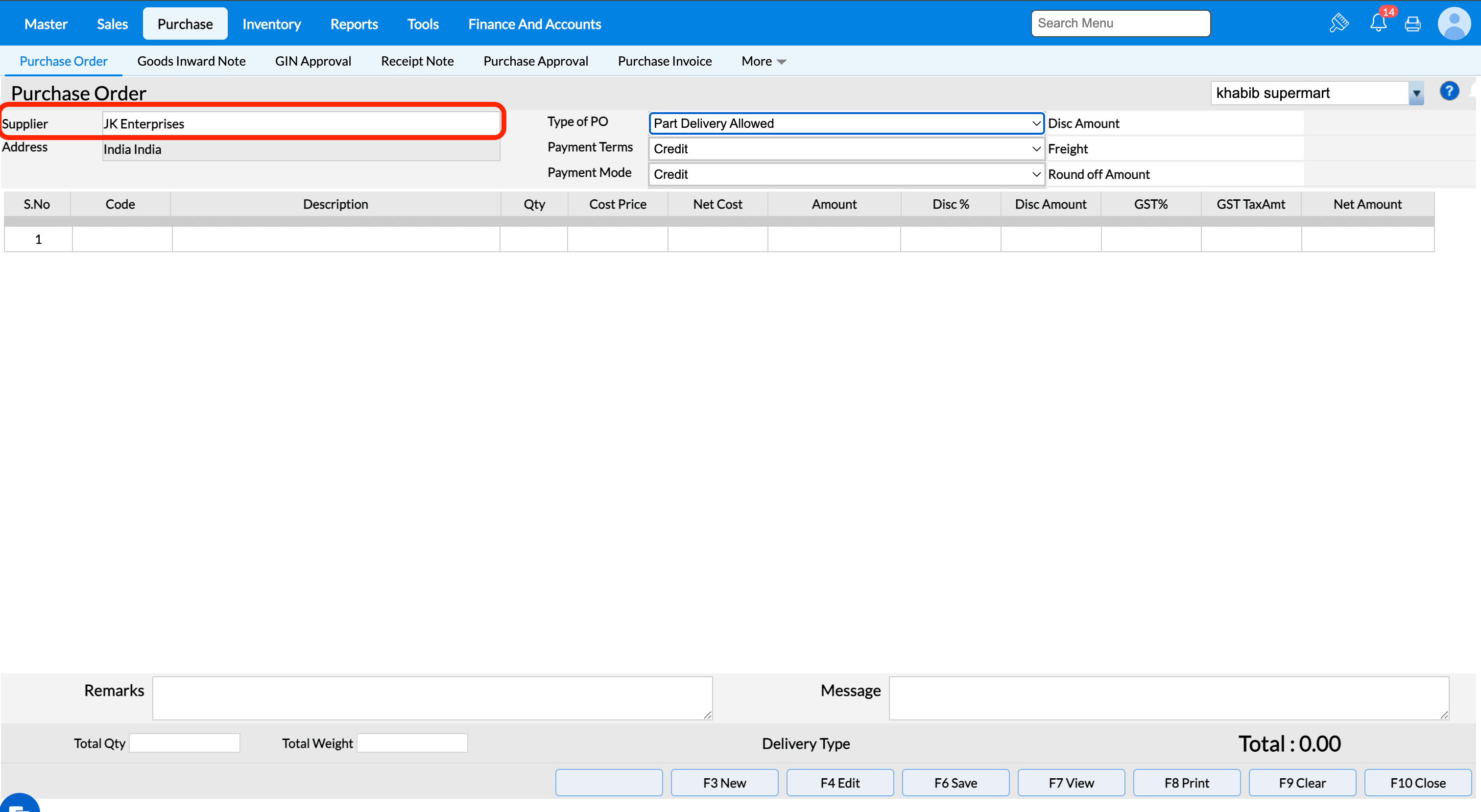Click the F9 Clear button
This screenshot has height=812, width=1481.
click(1302, 783)
